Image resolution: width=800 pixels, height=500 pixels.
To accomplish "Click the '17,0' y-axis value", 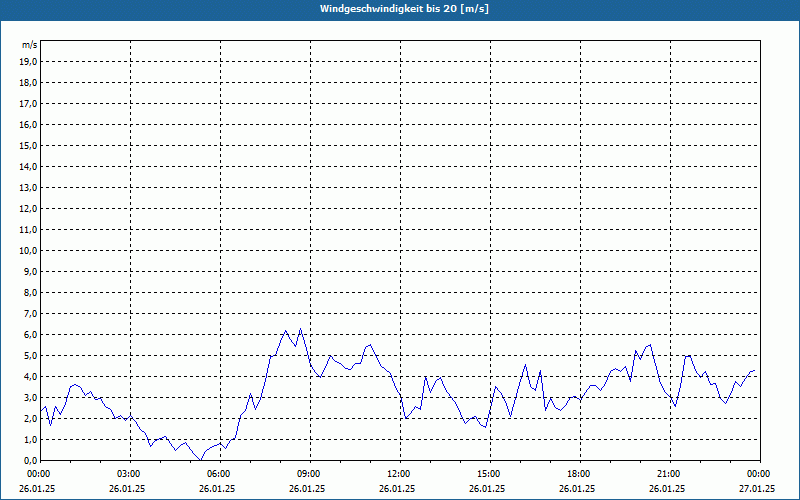I will (28, 104).
